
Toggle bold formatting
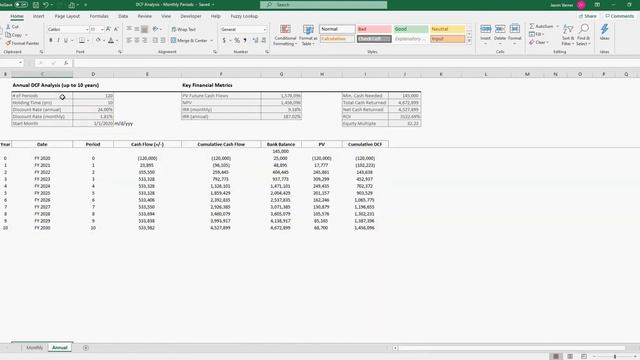[x=51, y=40]
